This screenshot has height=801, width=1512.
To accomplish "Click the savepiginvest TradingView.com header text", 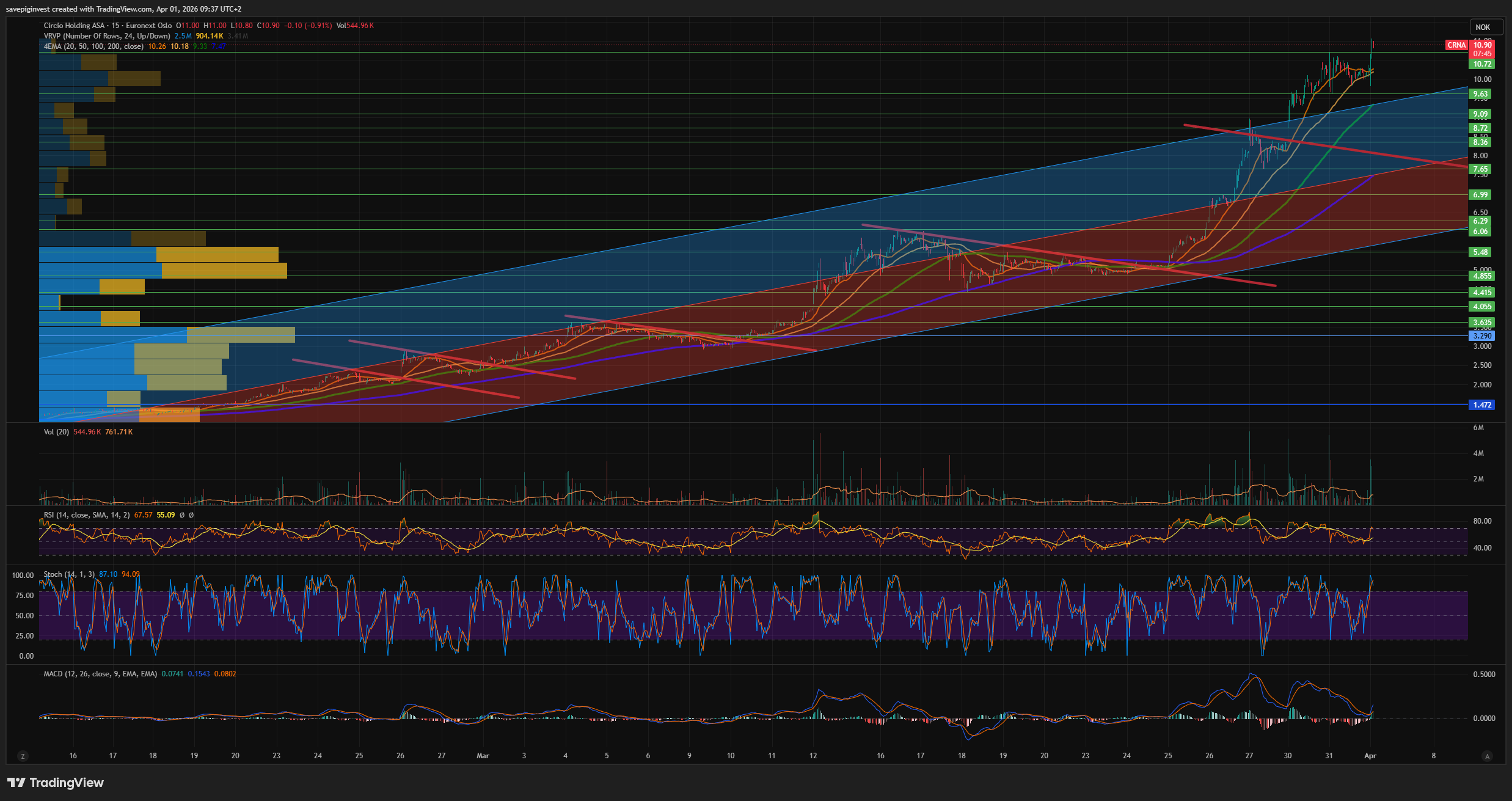I will [123, 9].
